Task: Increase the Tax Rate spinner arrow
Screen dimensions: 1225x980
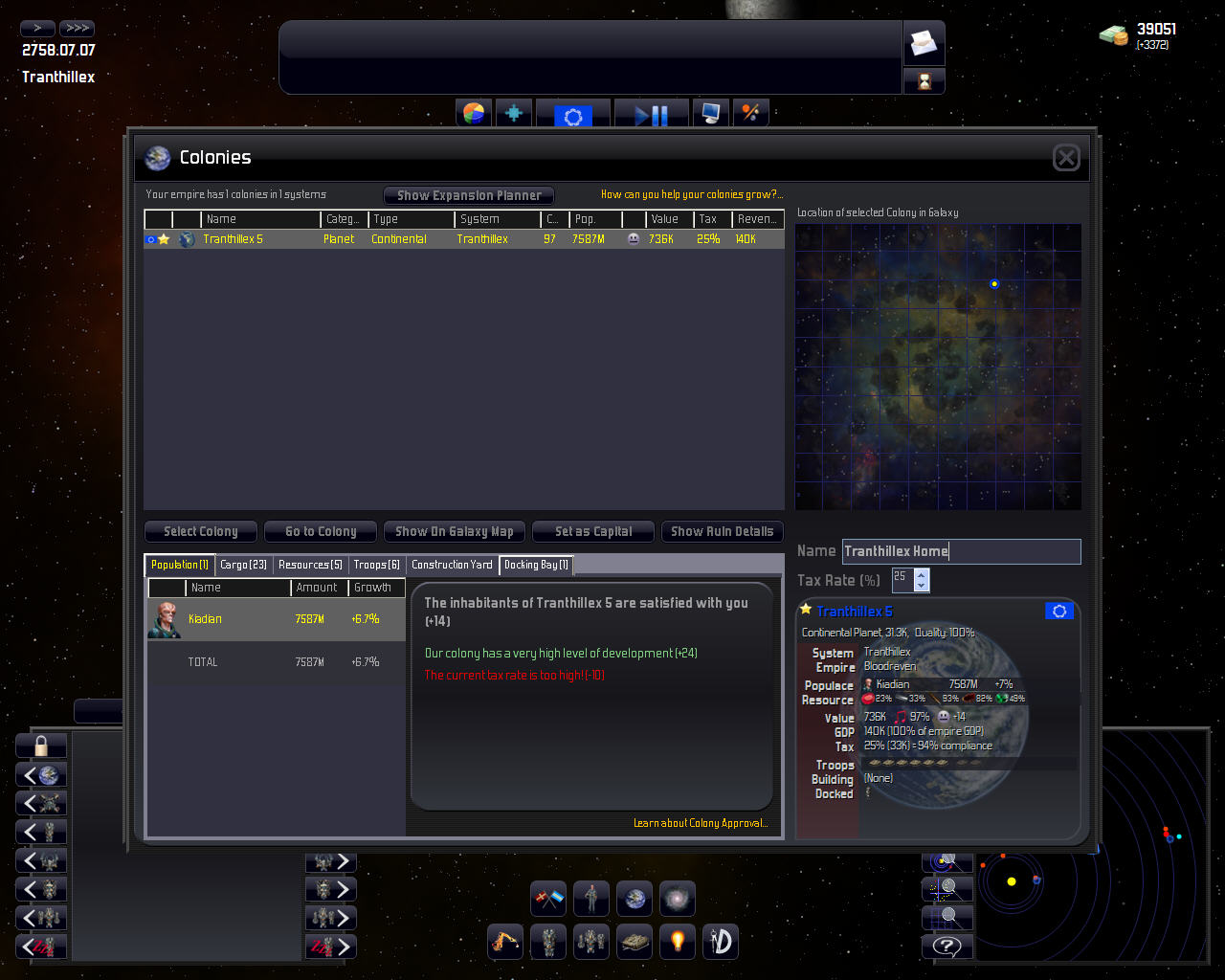Action: [x=921, y=574]
